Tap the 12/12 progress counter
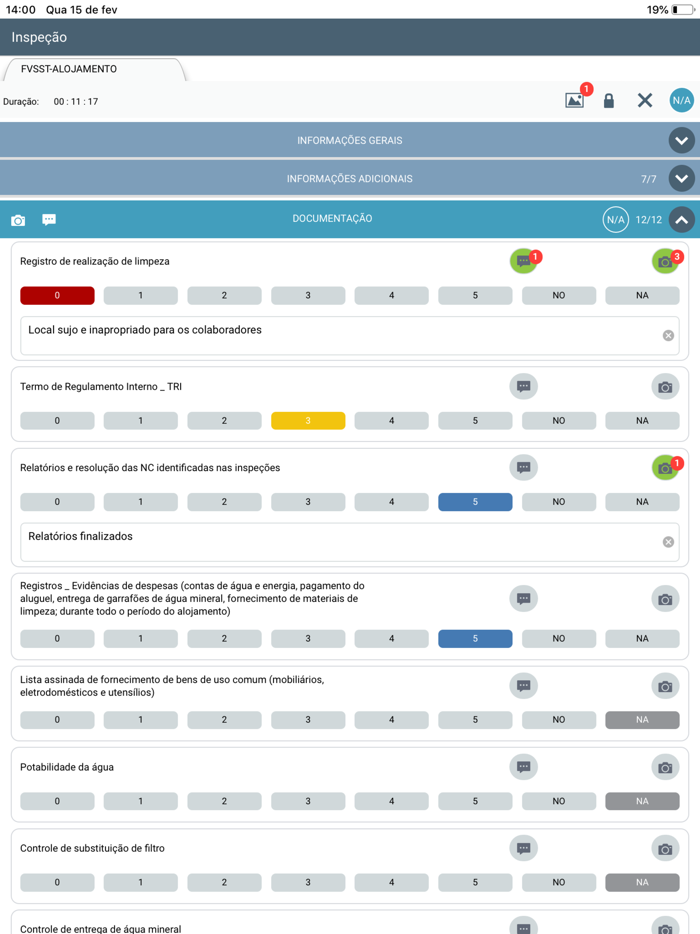This screenshot has width=700, height=934. point(649,220)
